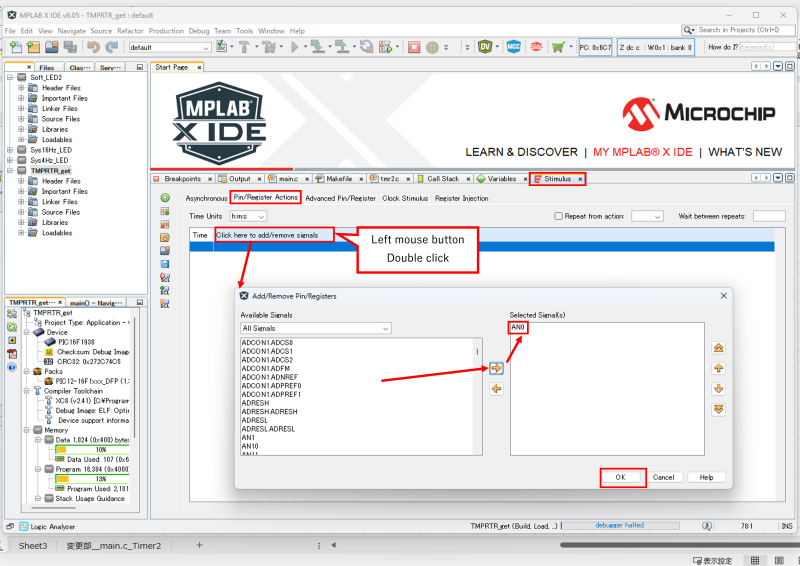Click the Wait between repeats input field

tap(768, 216)
